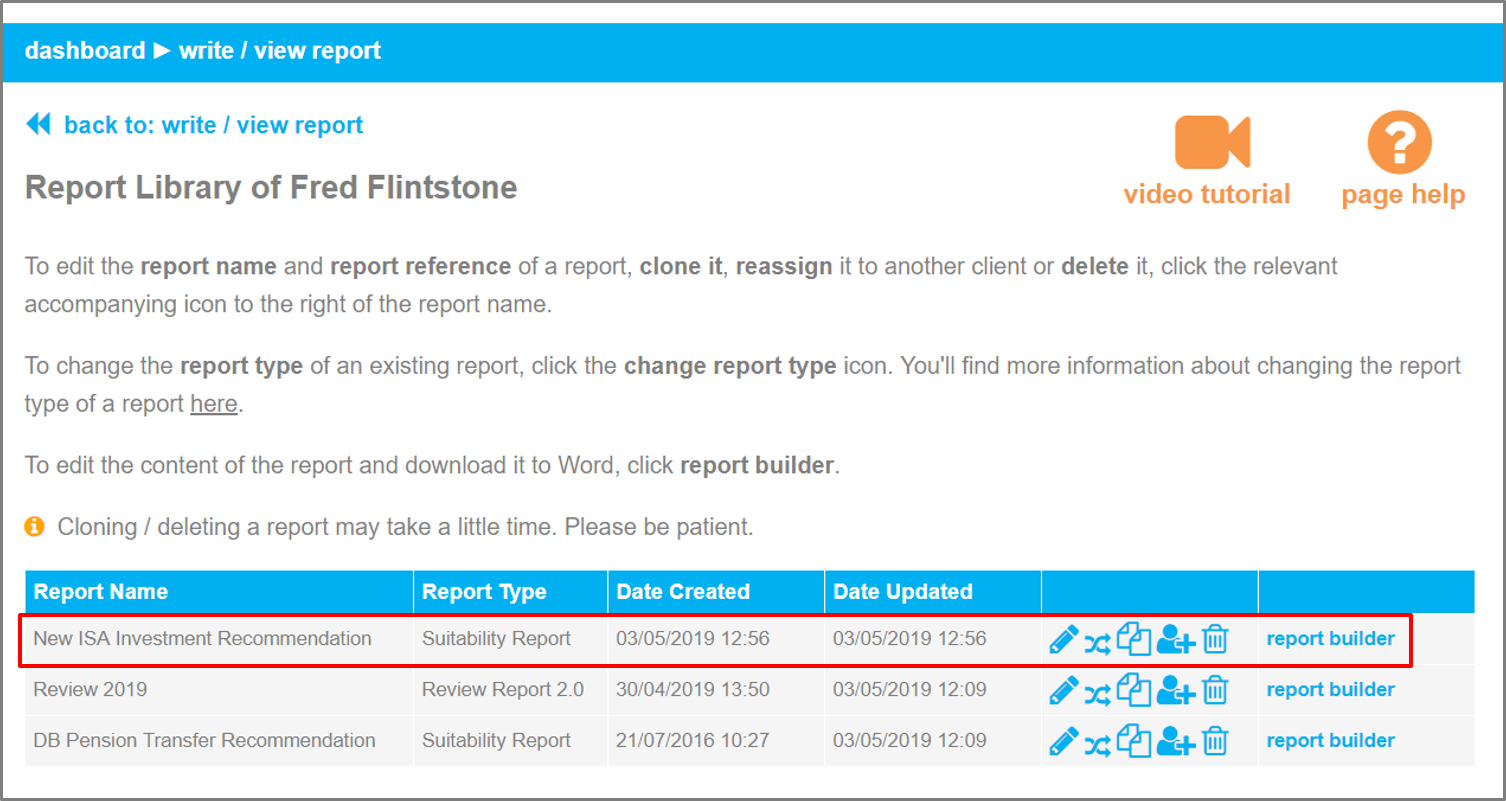The width and height of the screenshot is (1506, 801).
Task: Click the "Report Name" column header
Action: 99,591
